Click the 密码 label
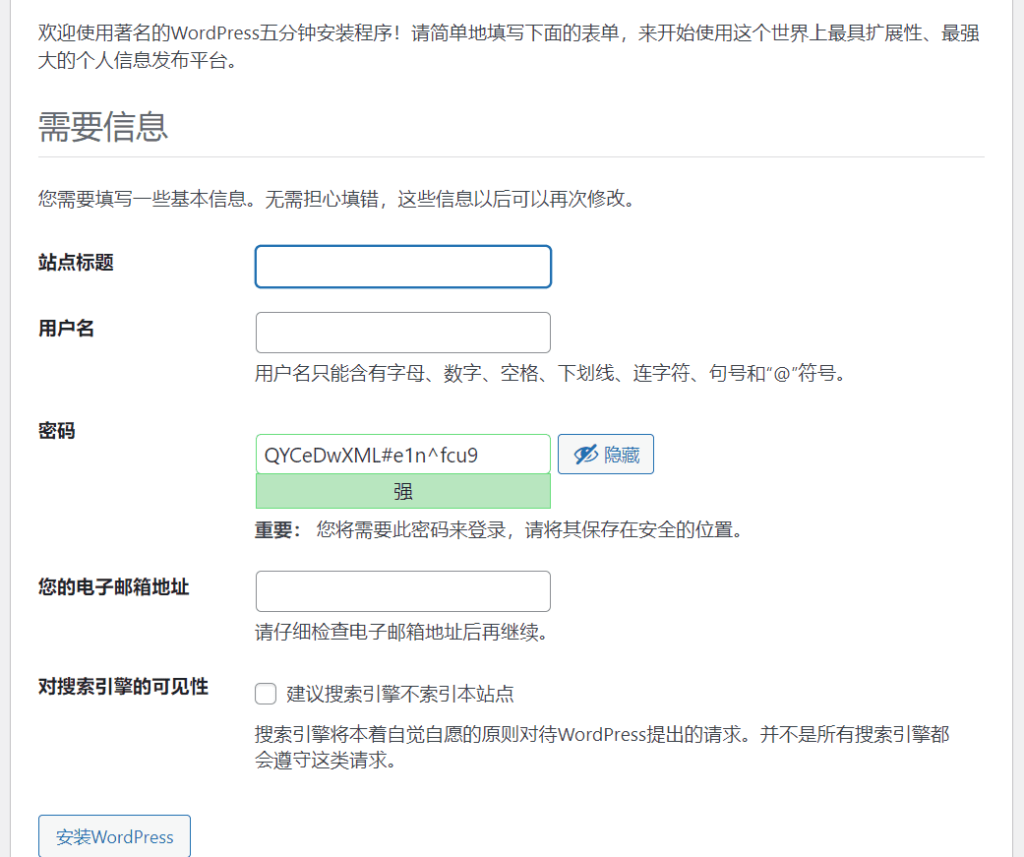1024x857 pixels. click(57, 431)
